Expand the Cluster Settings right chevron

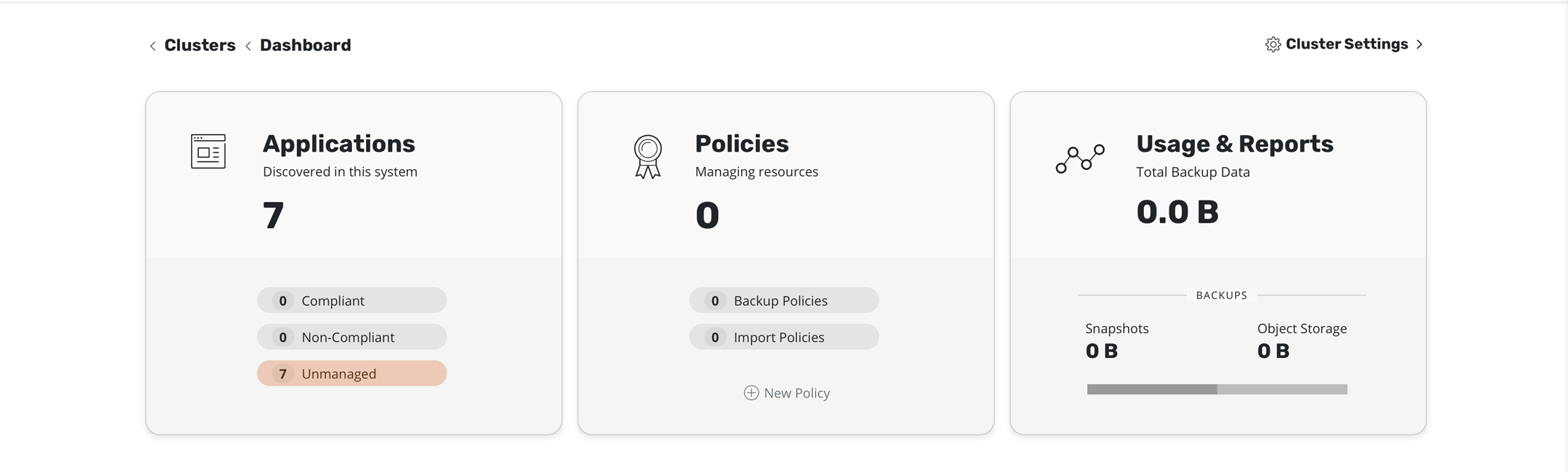[x=1420, y=44]
